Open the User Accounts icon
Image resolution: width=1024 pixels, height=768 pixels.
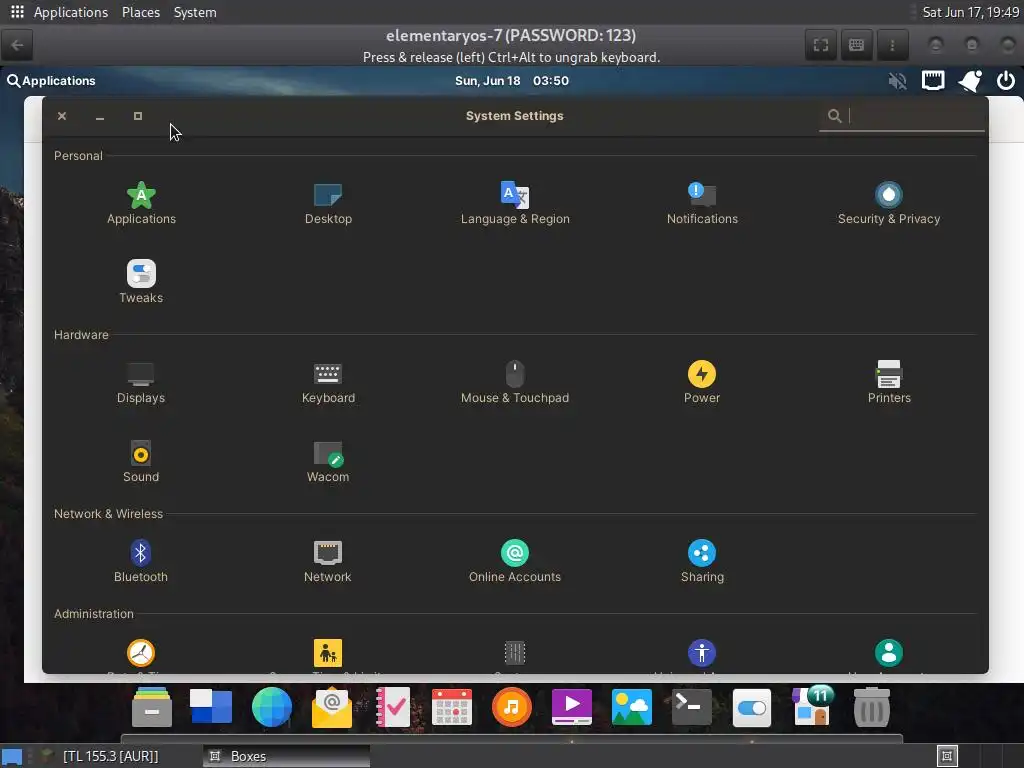[x=889, y=652]
